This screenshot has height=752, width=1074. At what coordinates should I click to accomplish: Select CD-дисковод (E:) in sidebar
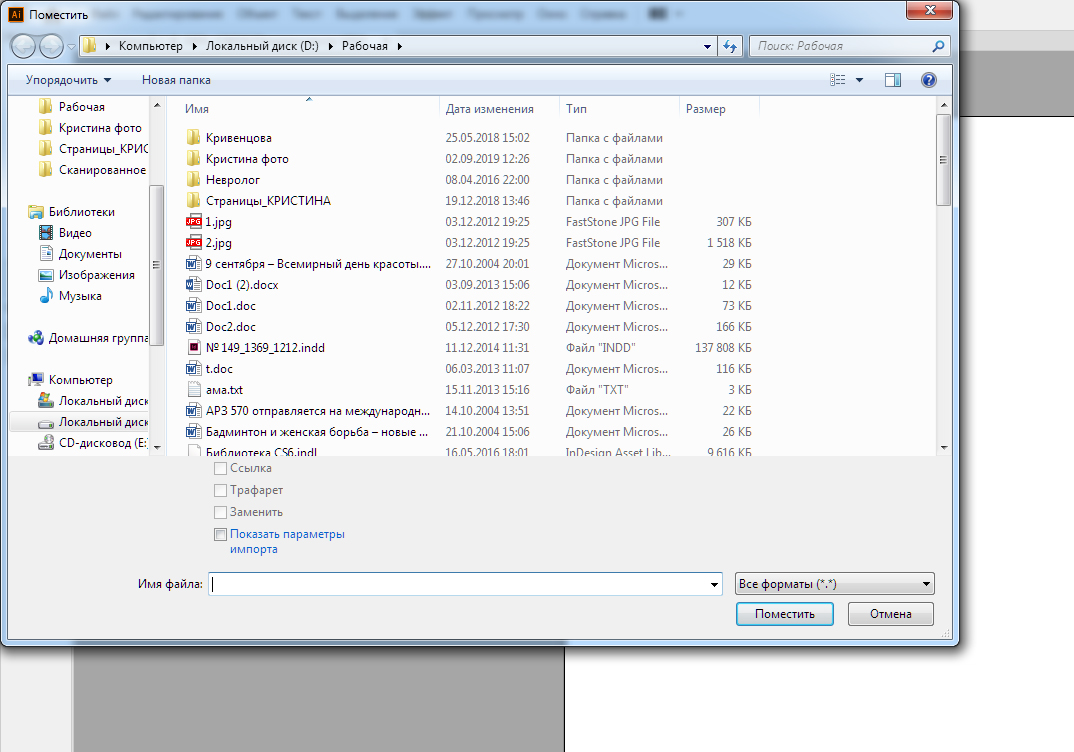93,442
